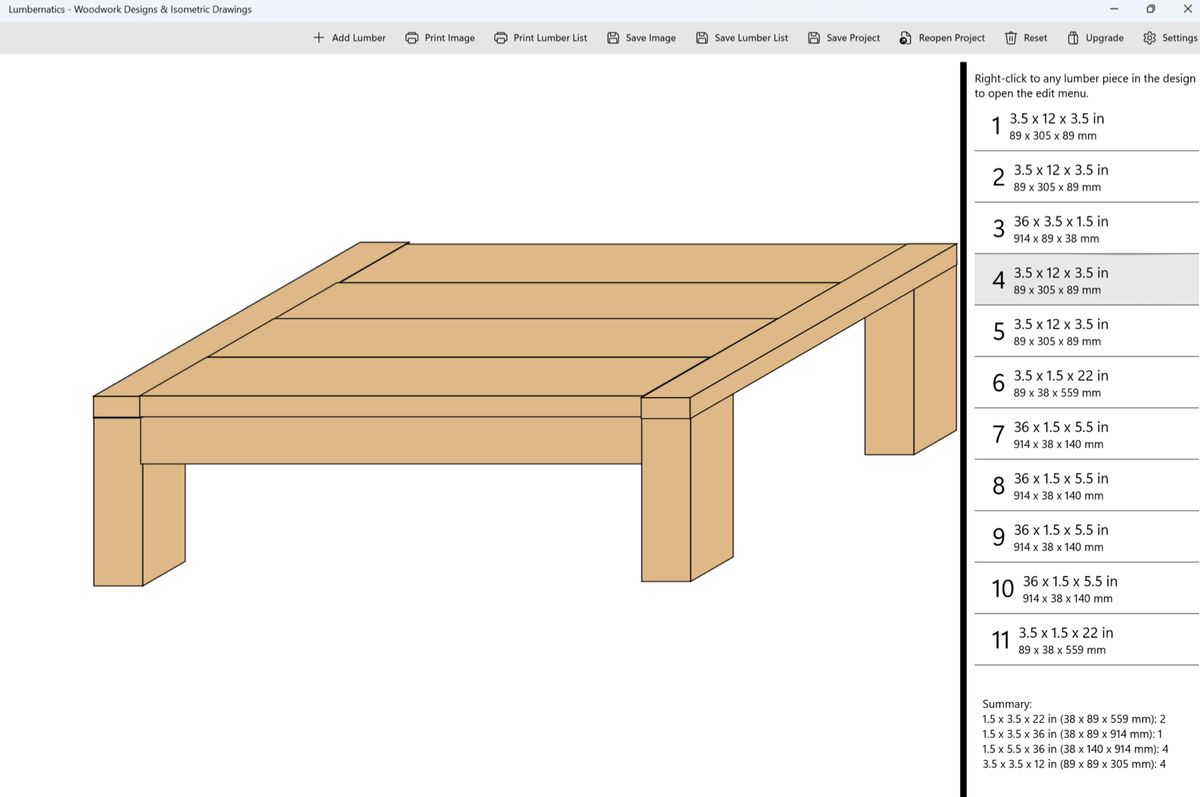Select lumber item 7 in list
Viewport: 1200px width, 797px height.
1086,434
